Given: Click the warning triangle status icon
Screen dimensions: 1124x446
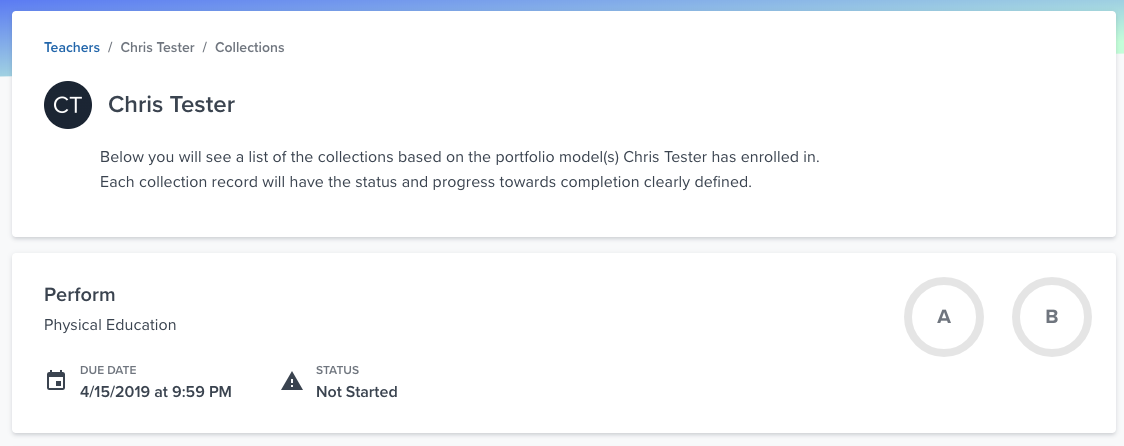Looking at the screenshot, I should coord(292,381).
